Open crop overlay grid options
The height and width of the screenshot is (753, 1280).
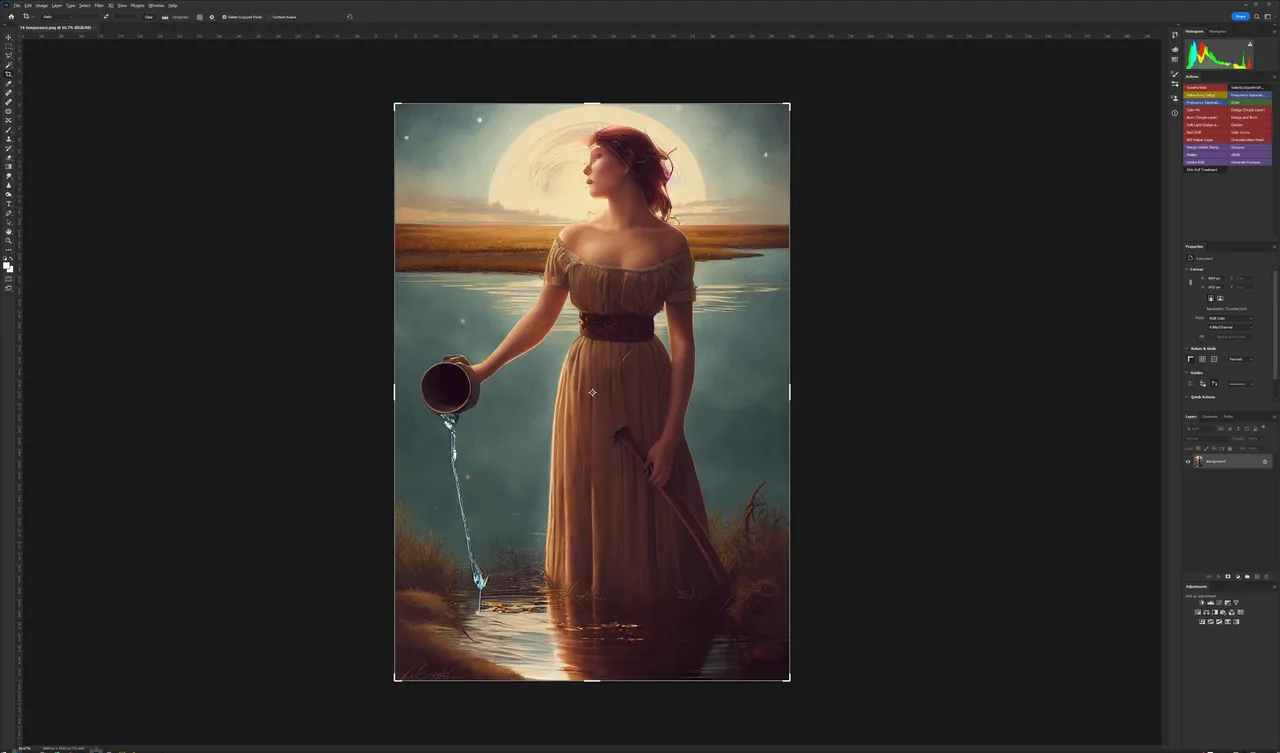(x=200, y=17)
